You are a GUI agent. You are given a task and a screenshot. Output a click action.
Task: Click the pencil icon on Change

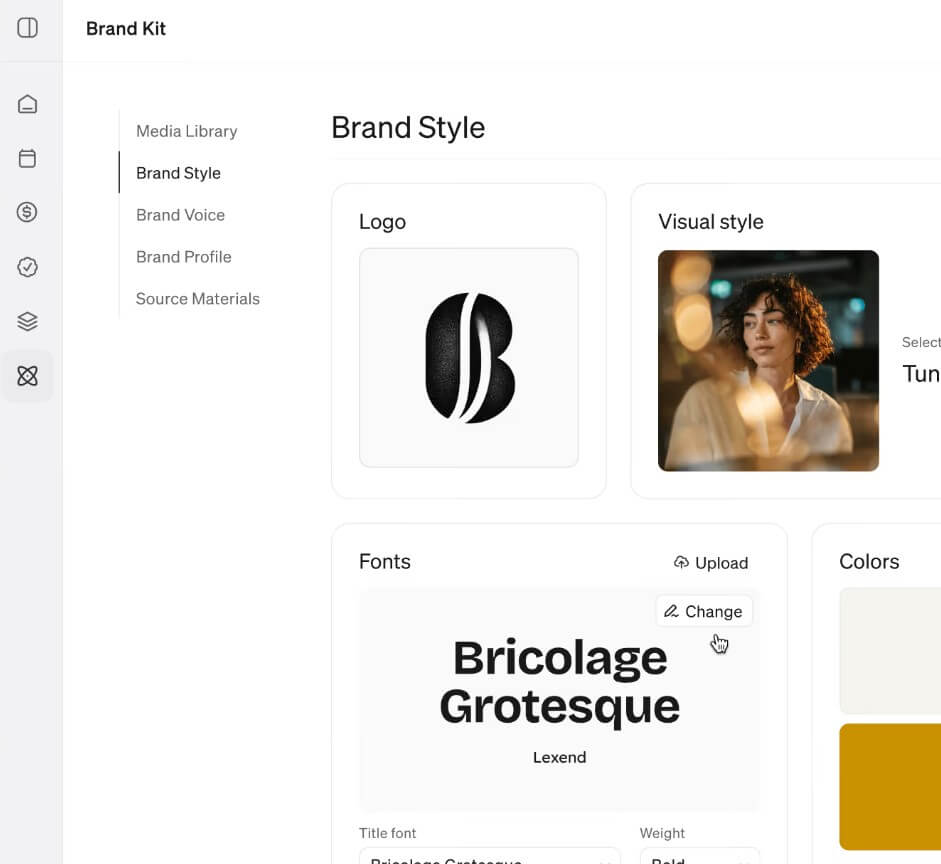[671, 611]
